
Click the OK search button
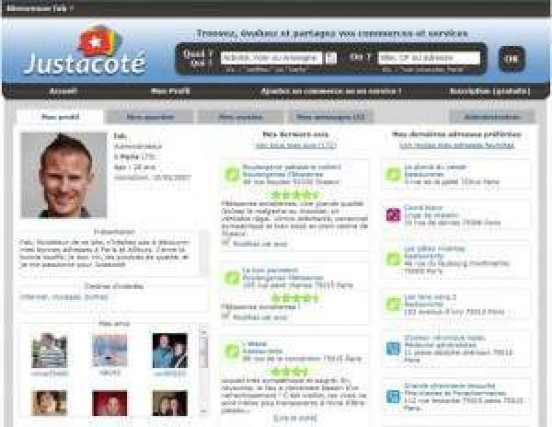(x=512, y=59)
